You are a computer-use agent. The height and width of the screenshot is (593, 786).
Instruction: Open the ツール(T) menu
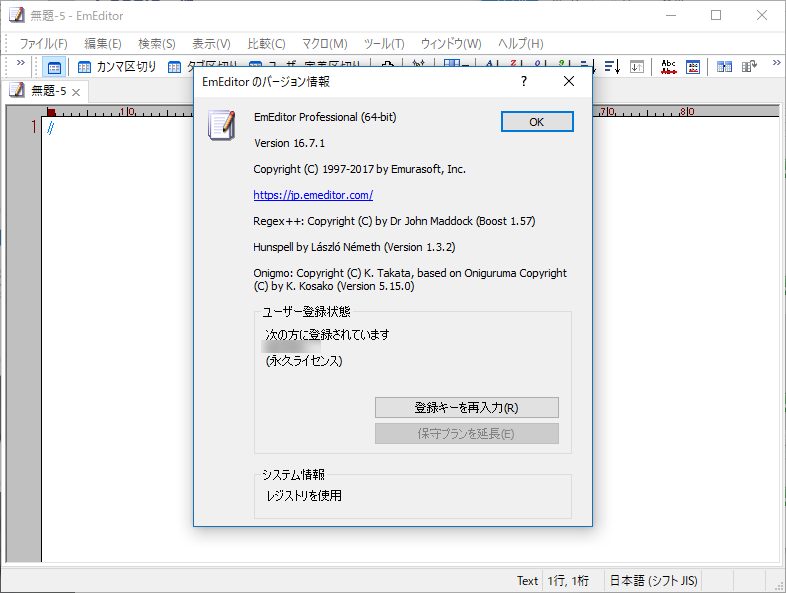pos(384,44)
